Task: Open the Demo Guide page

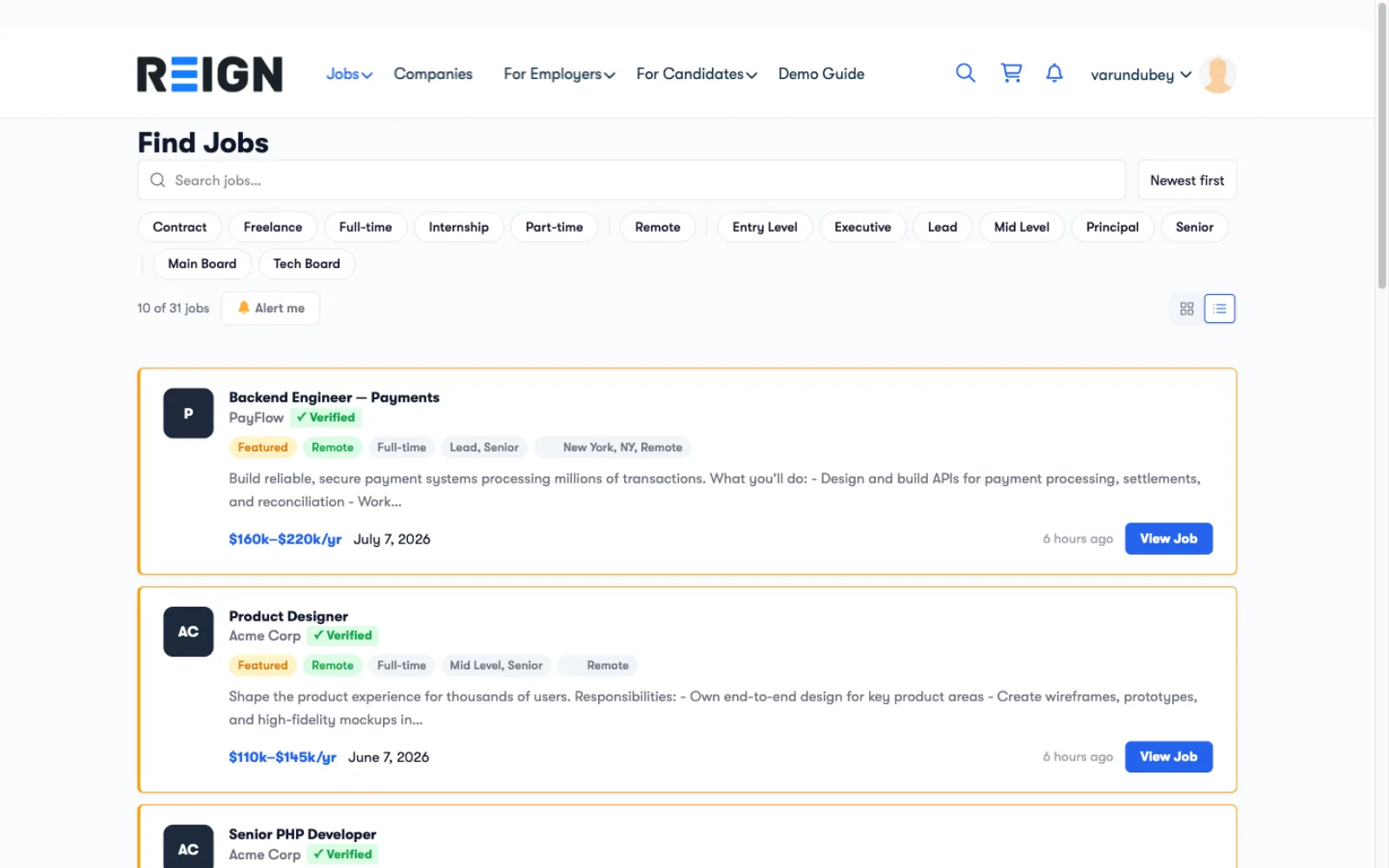Action: (x=821, y=75)
